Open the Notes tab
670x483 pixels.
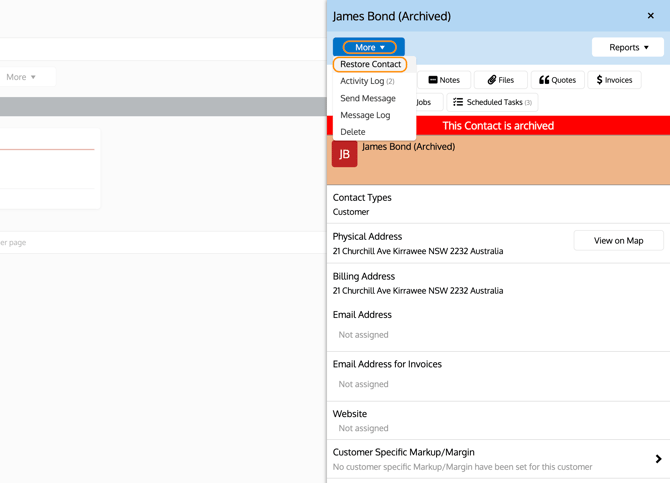[444, 80]
